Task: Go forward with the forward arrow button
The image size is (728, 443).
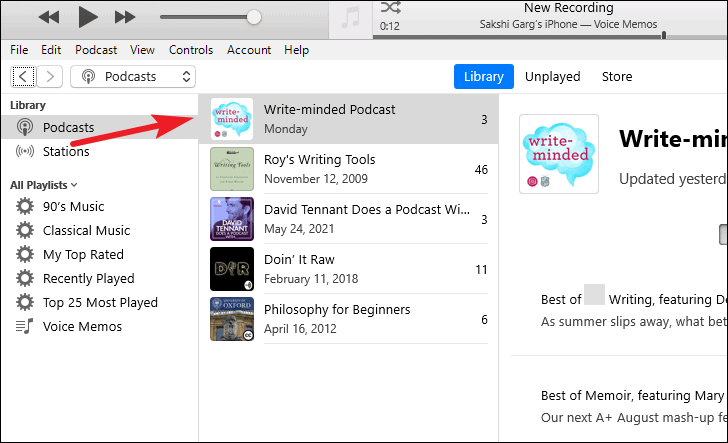Action: pyautogui.click(x=50, y=76)
